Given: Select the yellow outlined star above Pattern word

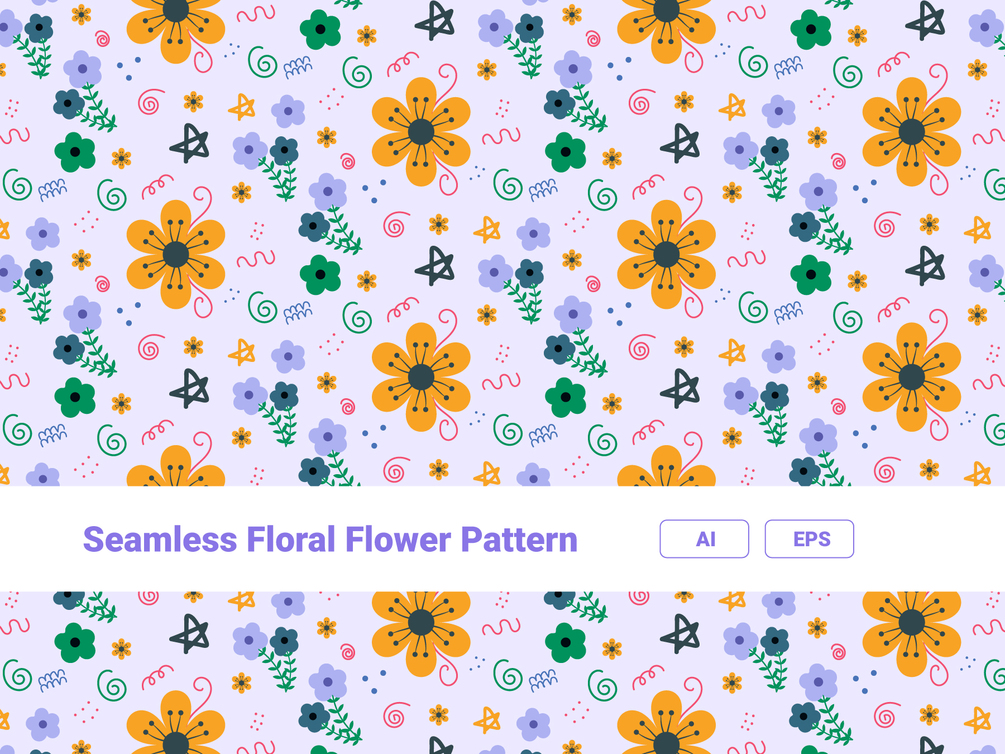Looking at the screenshot, I should 487,474.
